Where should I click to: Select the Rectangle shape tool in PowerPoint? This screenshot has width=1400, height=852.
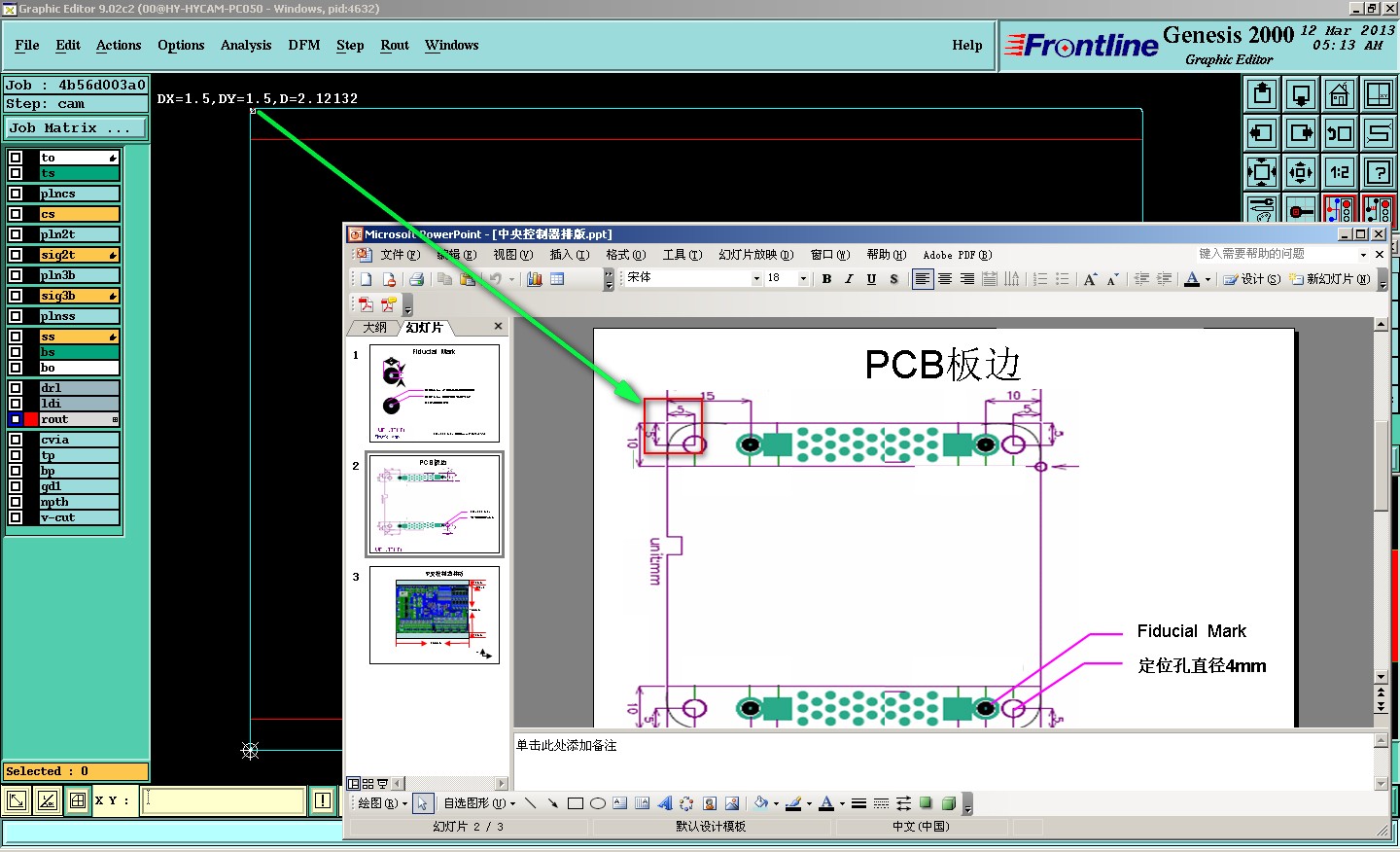click(x=576, y=803)
